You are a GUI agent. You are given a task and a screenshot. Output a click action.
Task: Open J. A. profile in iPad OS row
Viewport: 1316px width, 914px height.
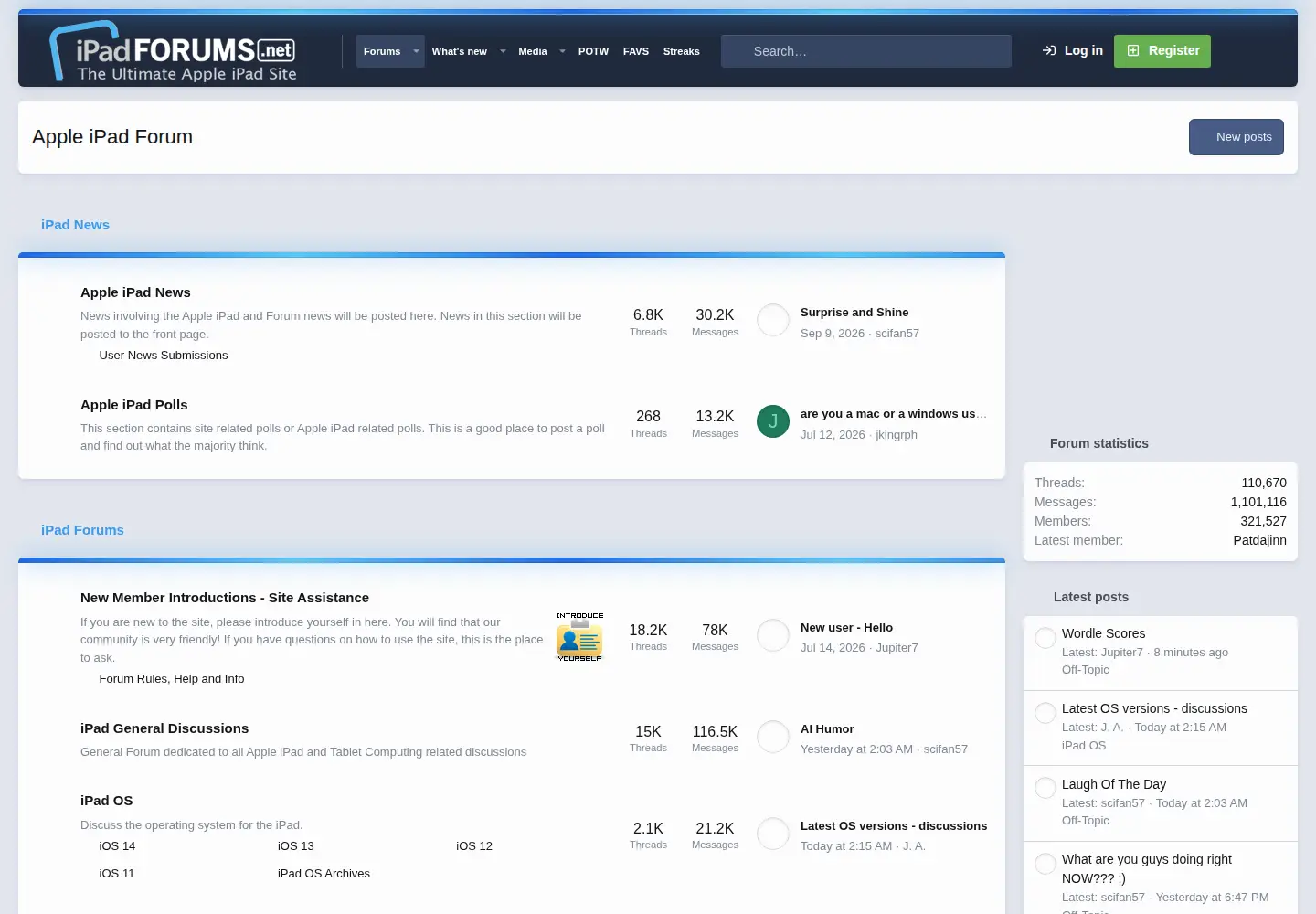[x=914, y=846]
